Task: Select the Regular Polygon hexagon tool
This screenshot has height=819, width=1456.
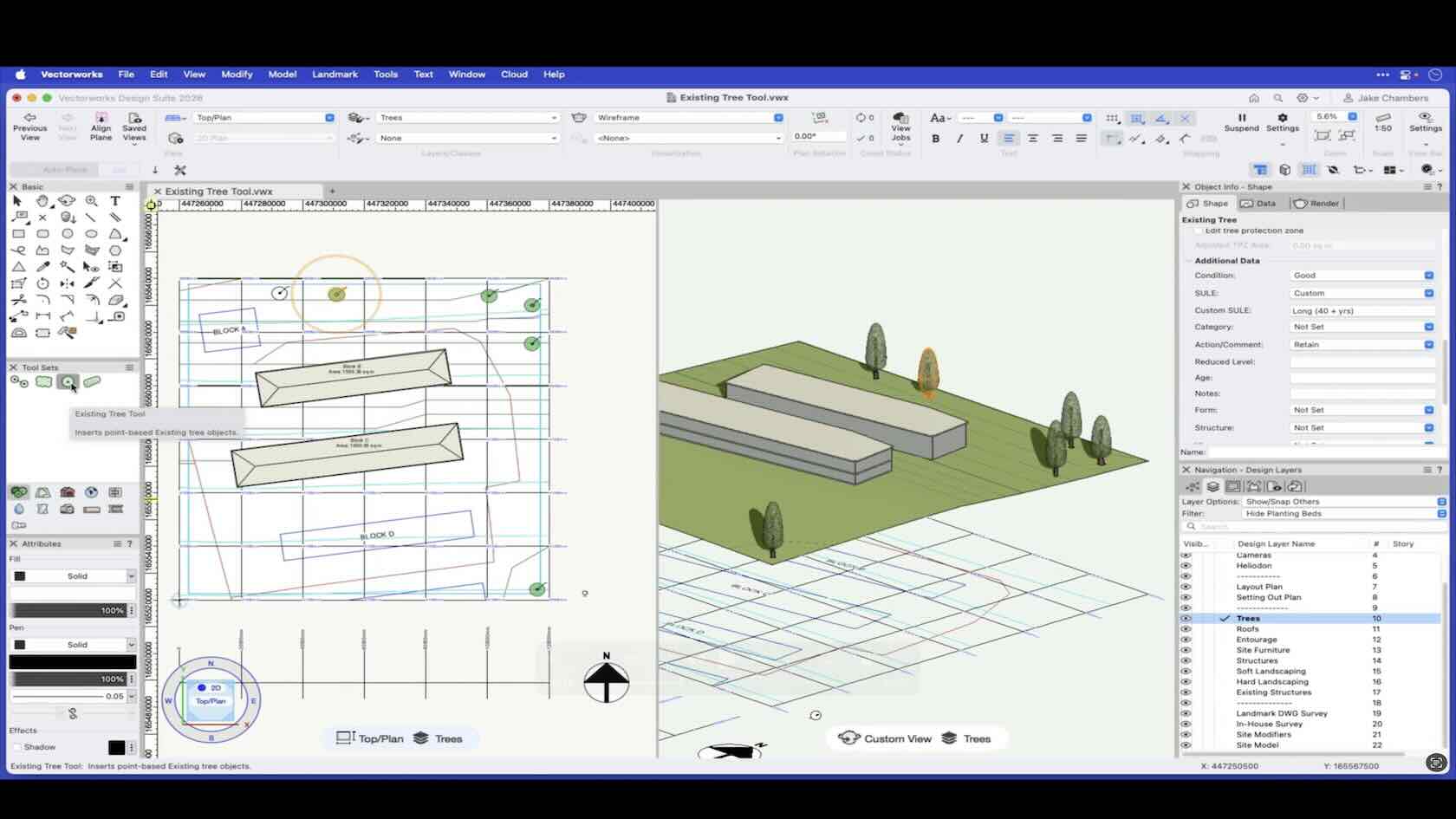Action: [115, 250]
